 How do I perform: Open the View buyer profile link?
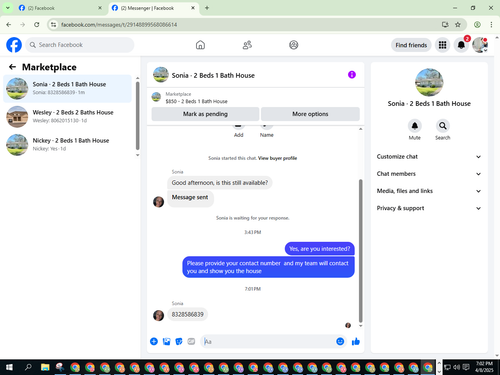point(277,158)
